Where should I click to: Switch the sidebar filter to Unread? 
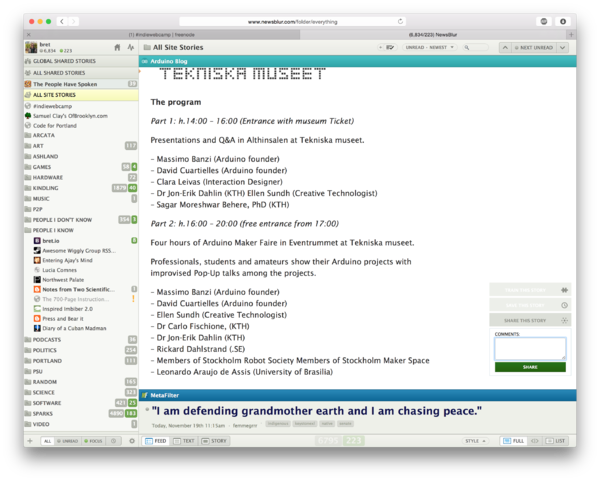pos(67,441)
